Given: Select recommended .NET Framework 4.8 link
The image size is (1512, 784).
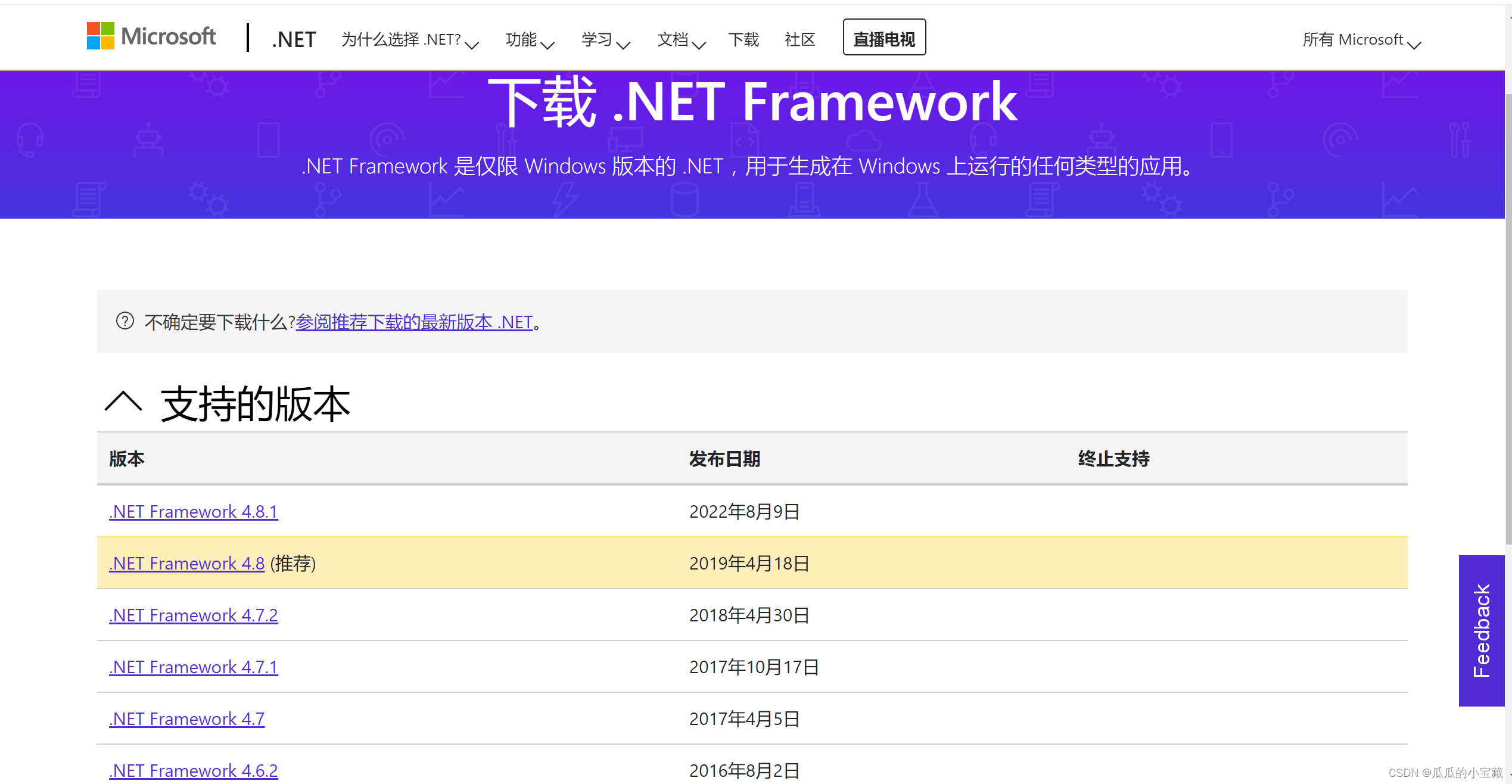Looking at the screenshot, I should pyautogui.click(x=186, y=564).
